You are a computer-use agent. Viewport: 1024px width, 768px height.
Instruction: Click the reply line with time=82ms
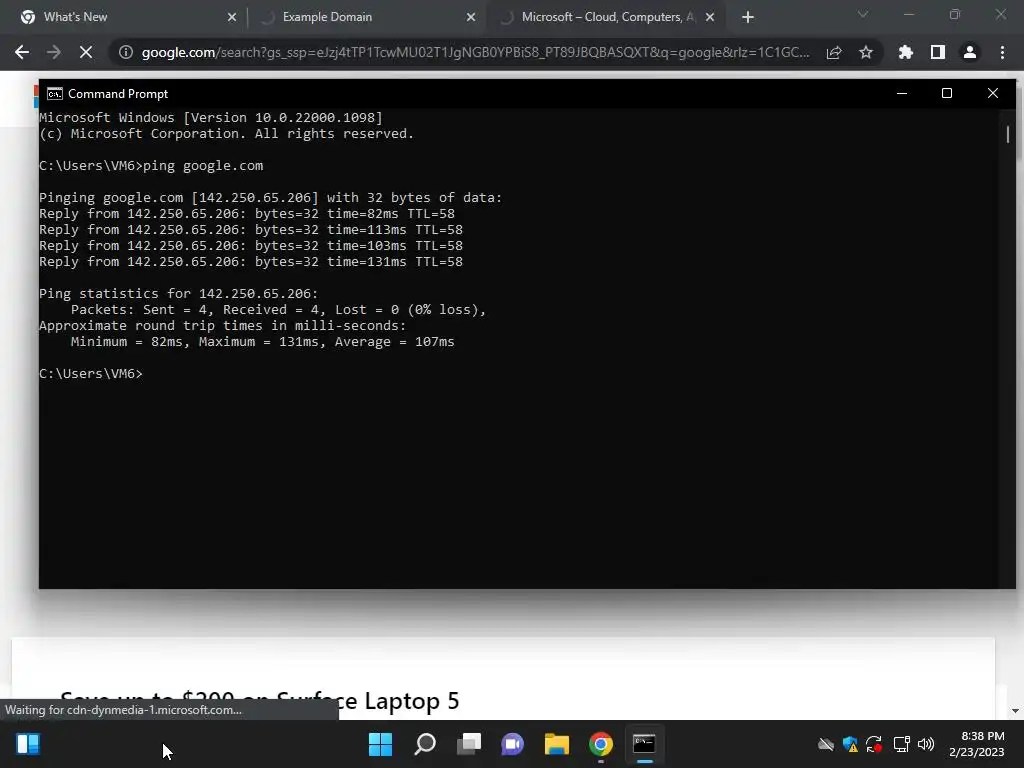tap(247, 214)
